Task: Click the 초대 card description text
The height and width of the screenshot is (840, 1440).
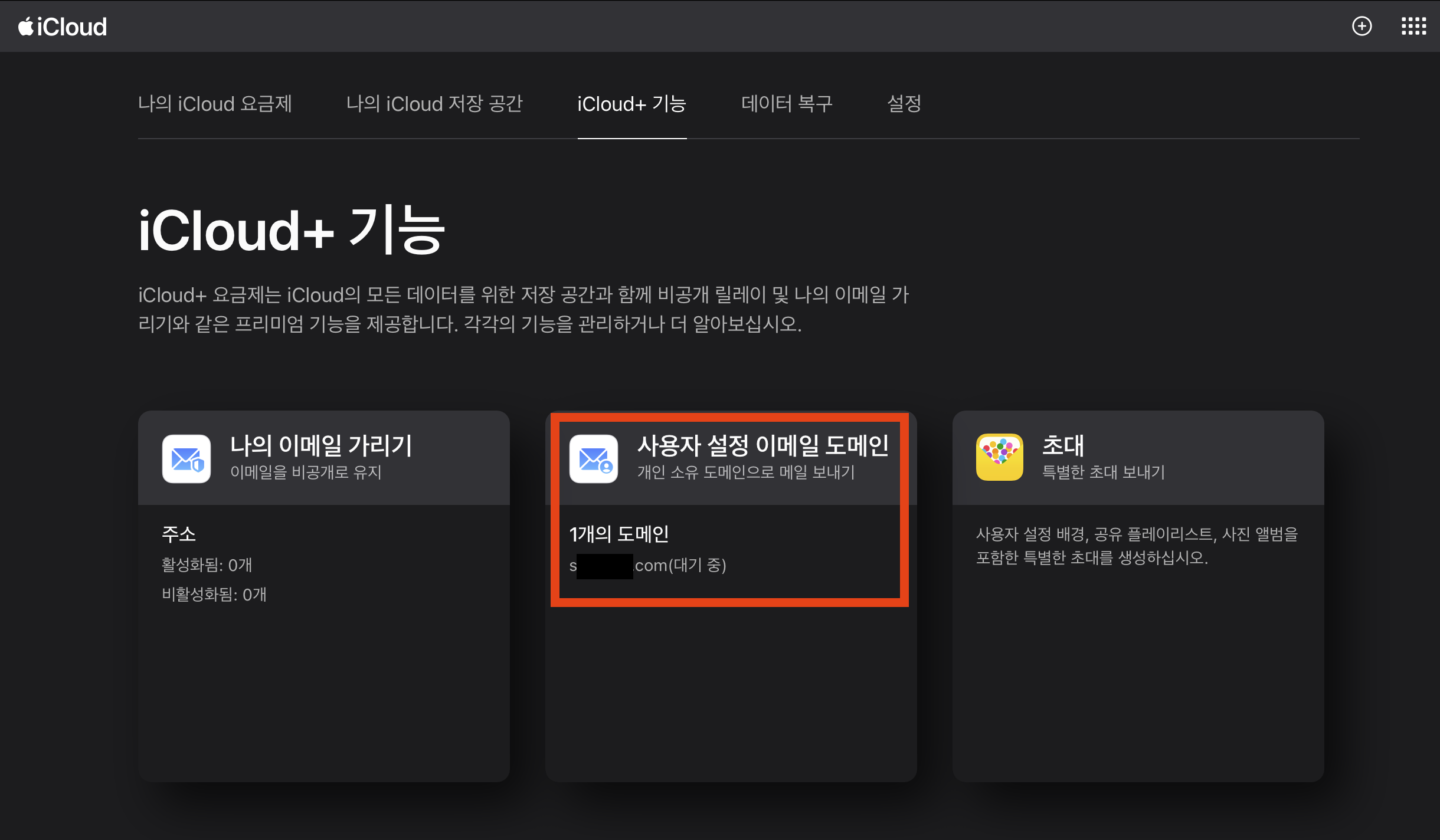Action: pyautogui.click(x=1137, y=546)
